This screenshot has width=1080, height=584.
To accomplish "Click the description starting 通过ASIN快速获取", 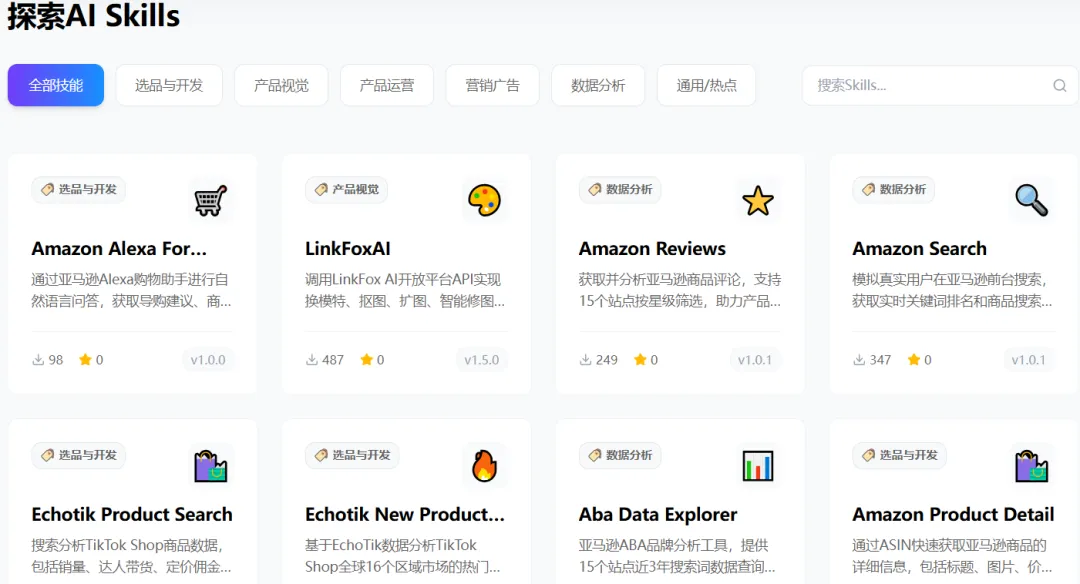I will [952, 556].
